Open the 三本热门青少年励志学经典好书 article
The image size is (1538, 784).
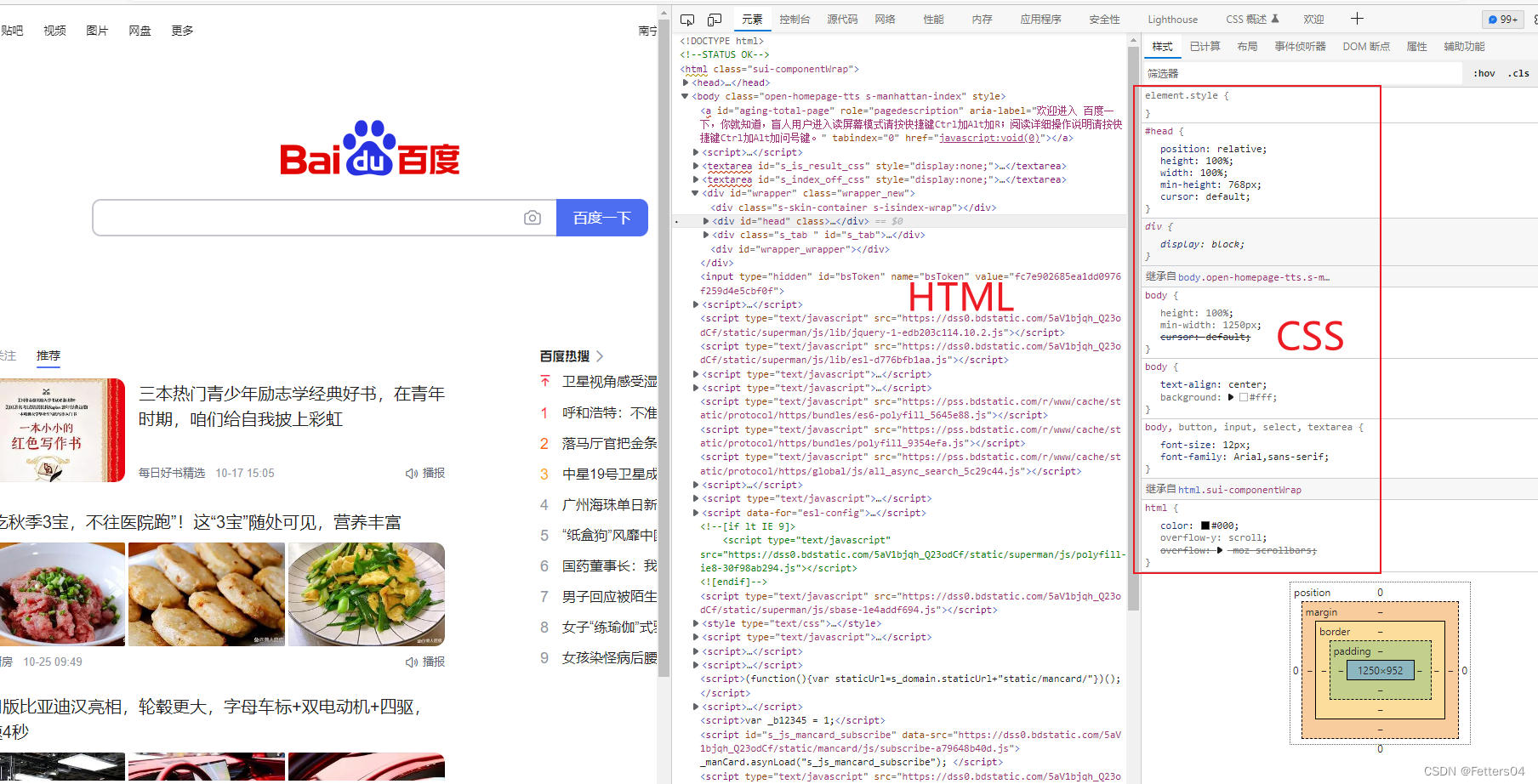292,406
